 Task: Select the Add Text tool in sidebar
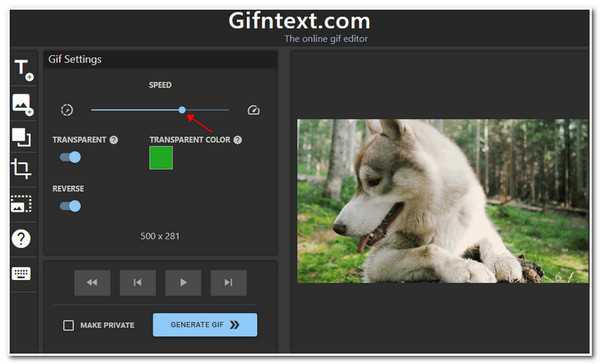(x=23, y=70)
